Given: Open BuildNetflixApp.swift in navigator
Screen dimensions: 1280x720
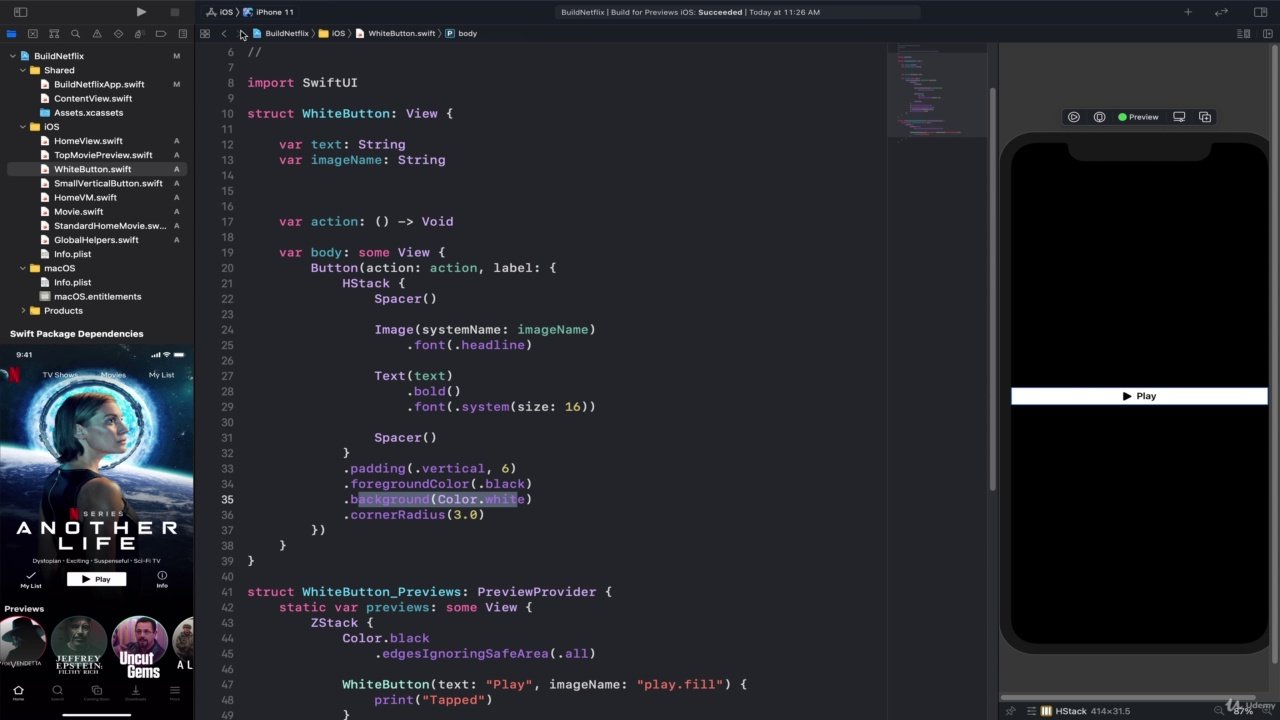Looking at the screenshot, I should point(98,84).
